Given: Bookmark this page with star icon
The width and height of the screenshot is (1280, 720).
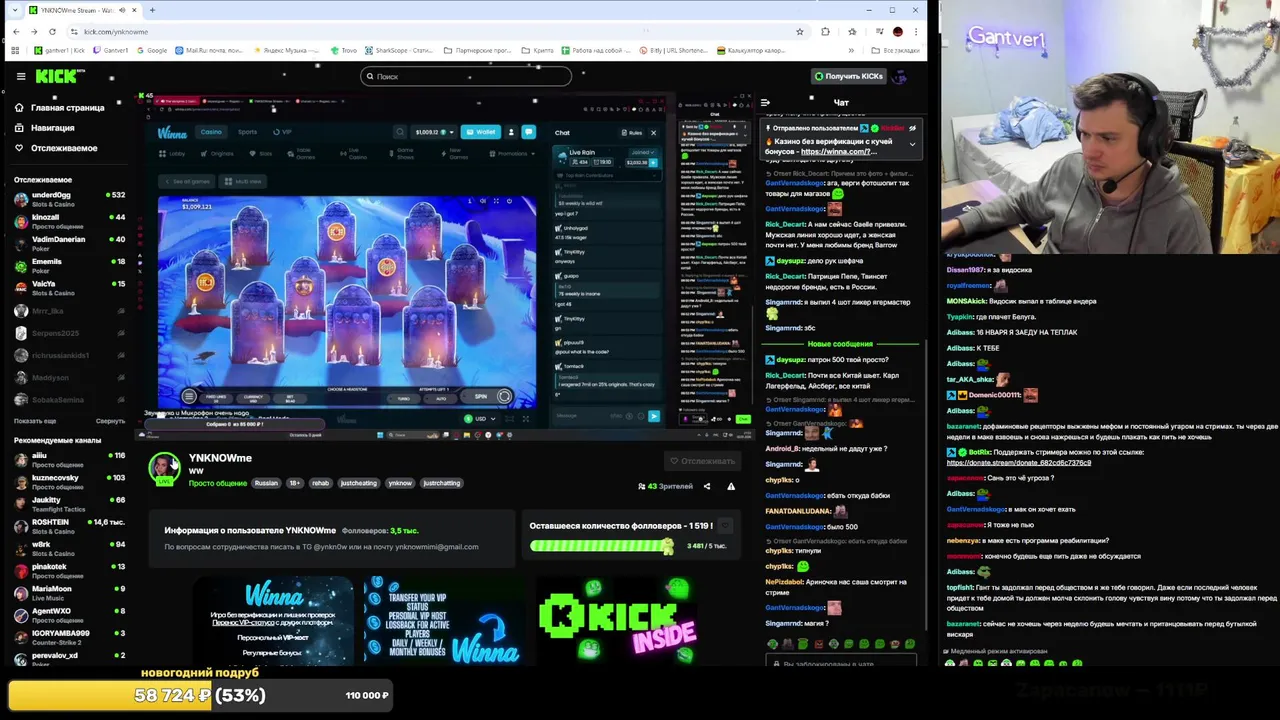Looking at the screenshot, I should click(799, 31).
